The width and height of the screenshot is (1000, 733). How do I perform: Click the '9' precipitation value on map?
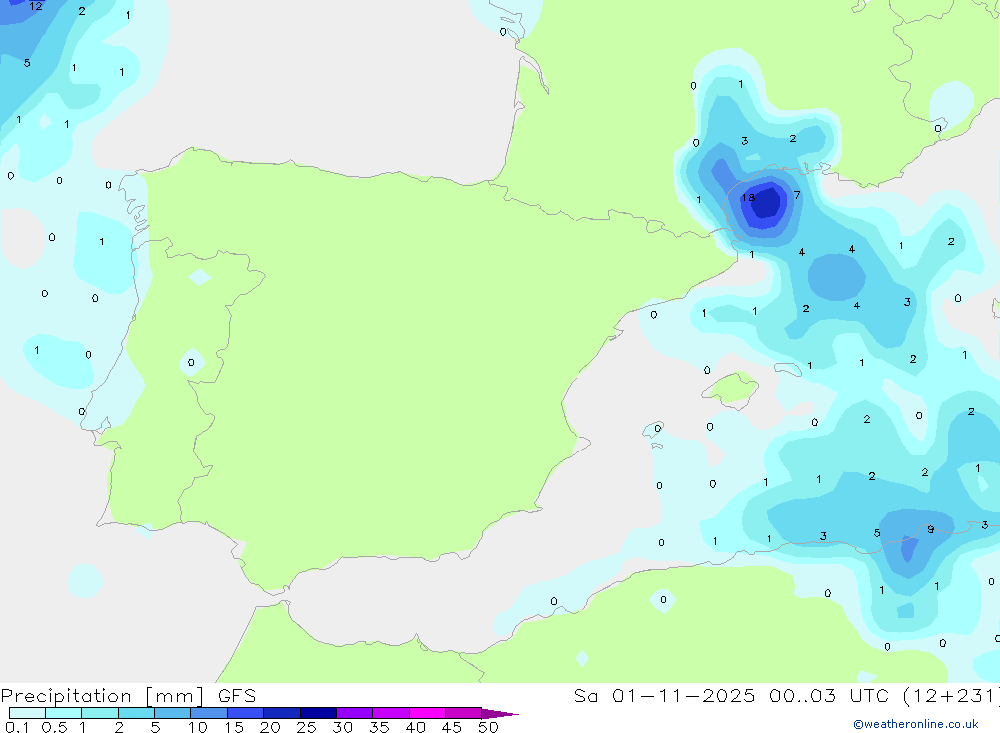[930, 529]
